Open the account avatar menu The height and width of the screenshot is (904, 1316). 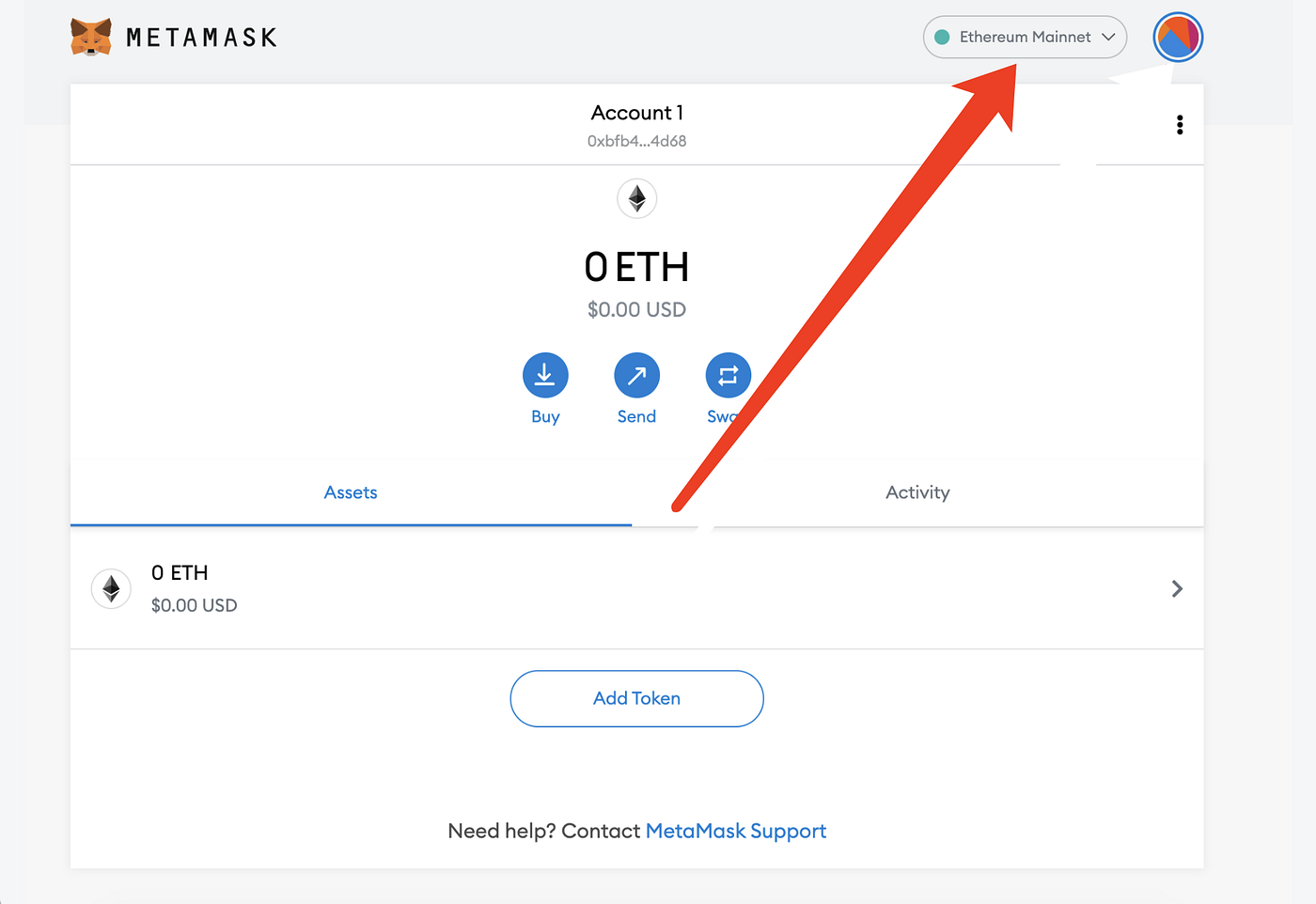(x=1178, y=38)
